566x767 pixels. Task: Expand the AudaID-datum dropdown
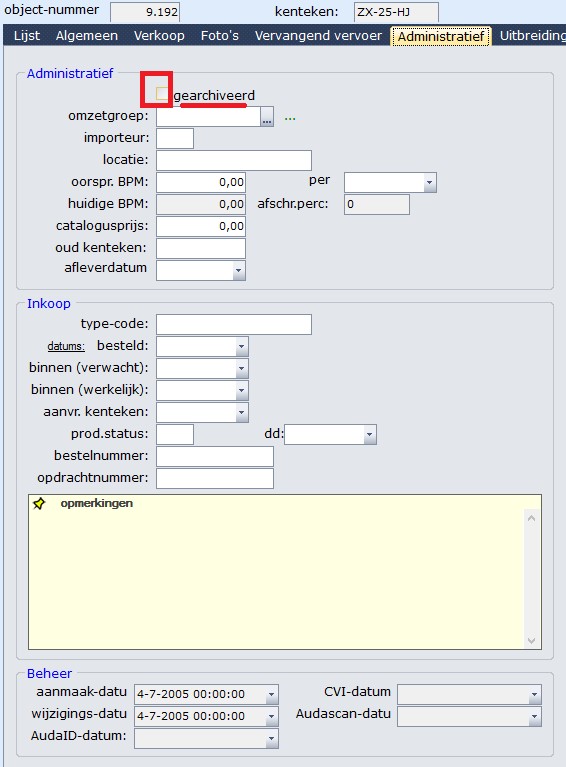point(272,739)
